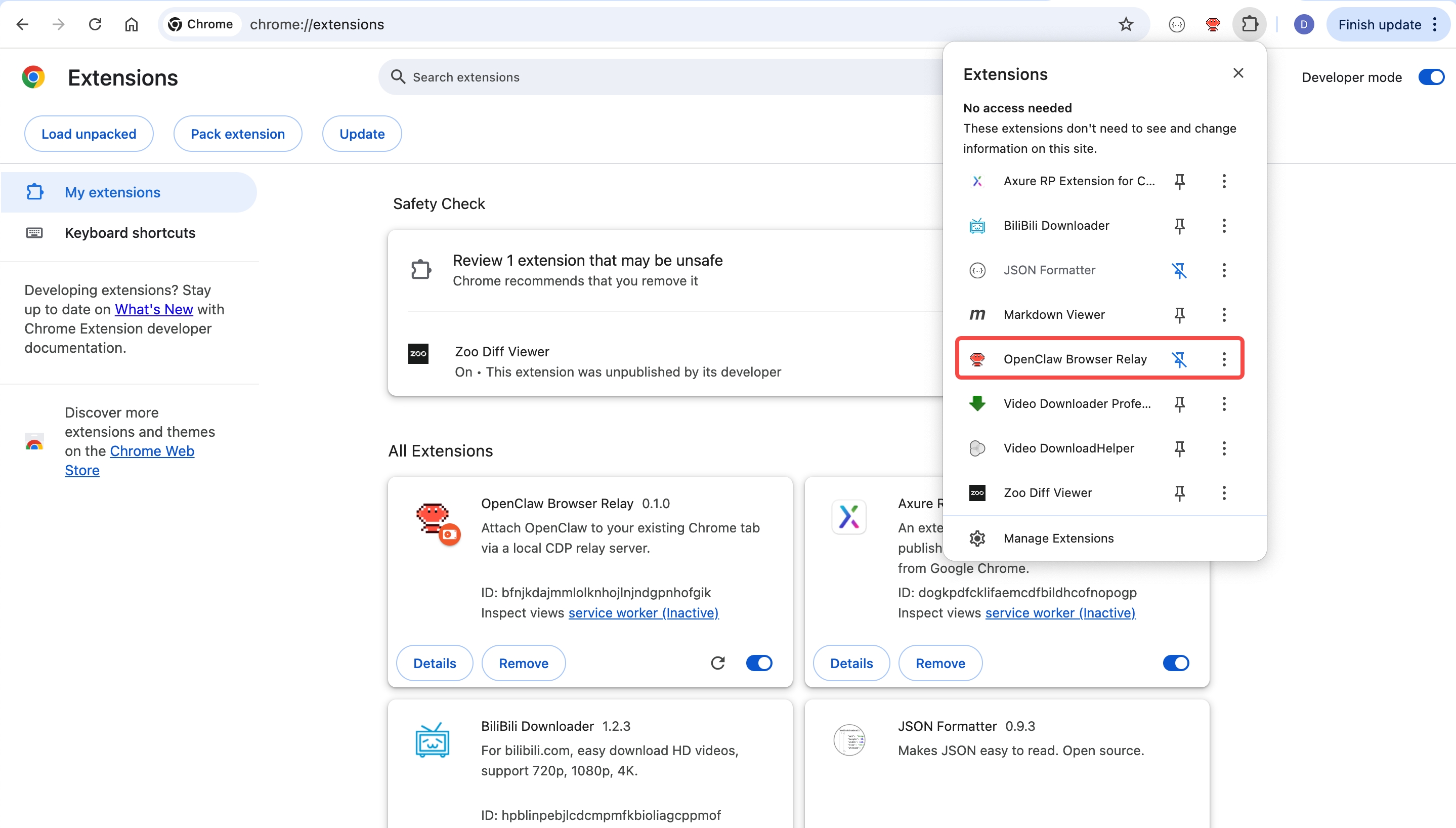Click the Zoo Diff Viewer safety check icon
Viewport: 1456px width, 828px height.
coord(418,354)
